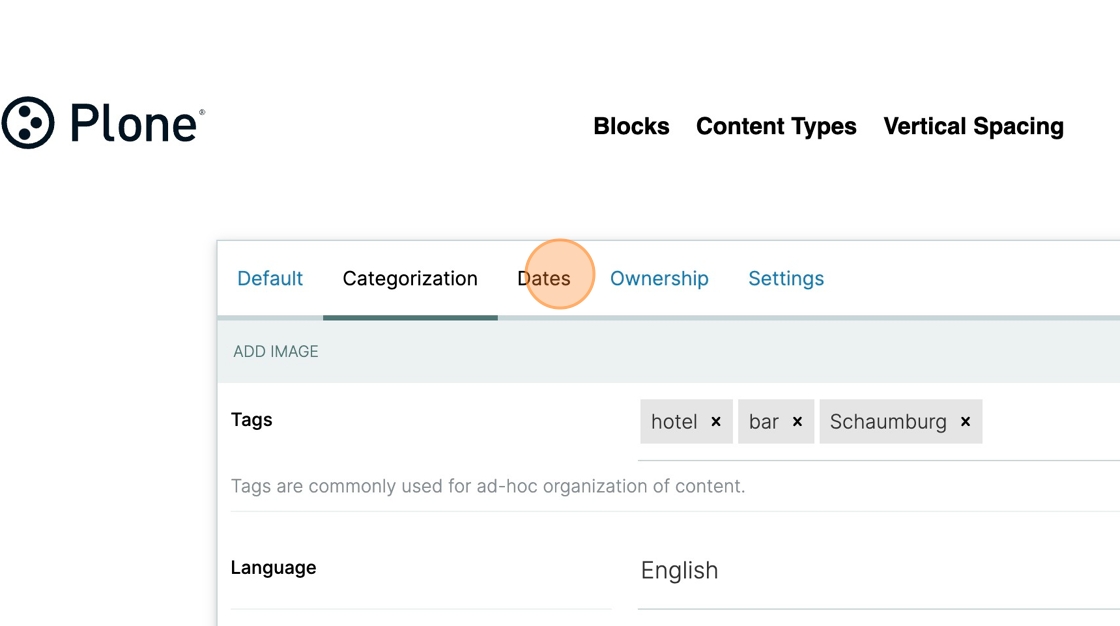Remove the hotel tag with its x

point(716,422)
